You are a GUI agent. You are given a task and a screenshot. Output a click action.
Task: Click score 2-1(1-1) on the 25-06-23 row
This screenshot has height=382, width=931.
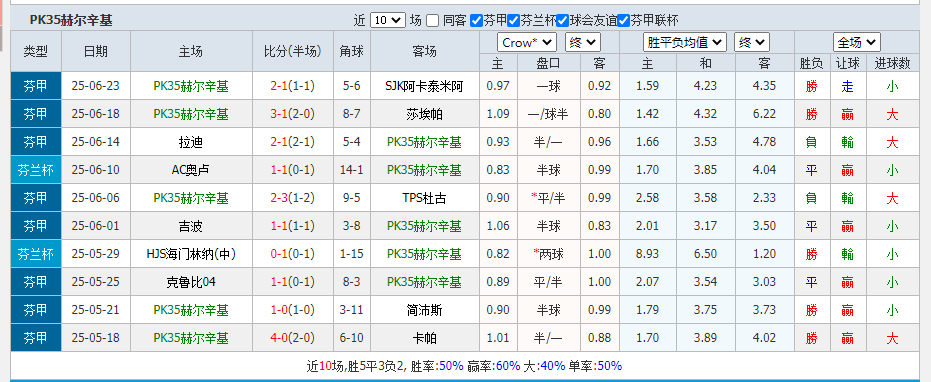[292, 86]
